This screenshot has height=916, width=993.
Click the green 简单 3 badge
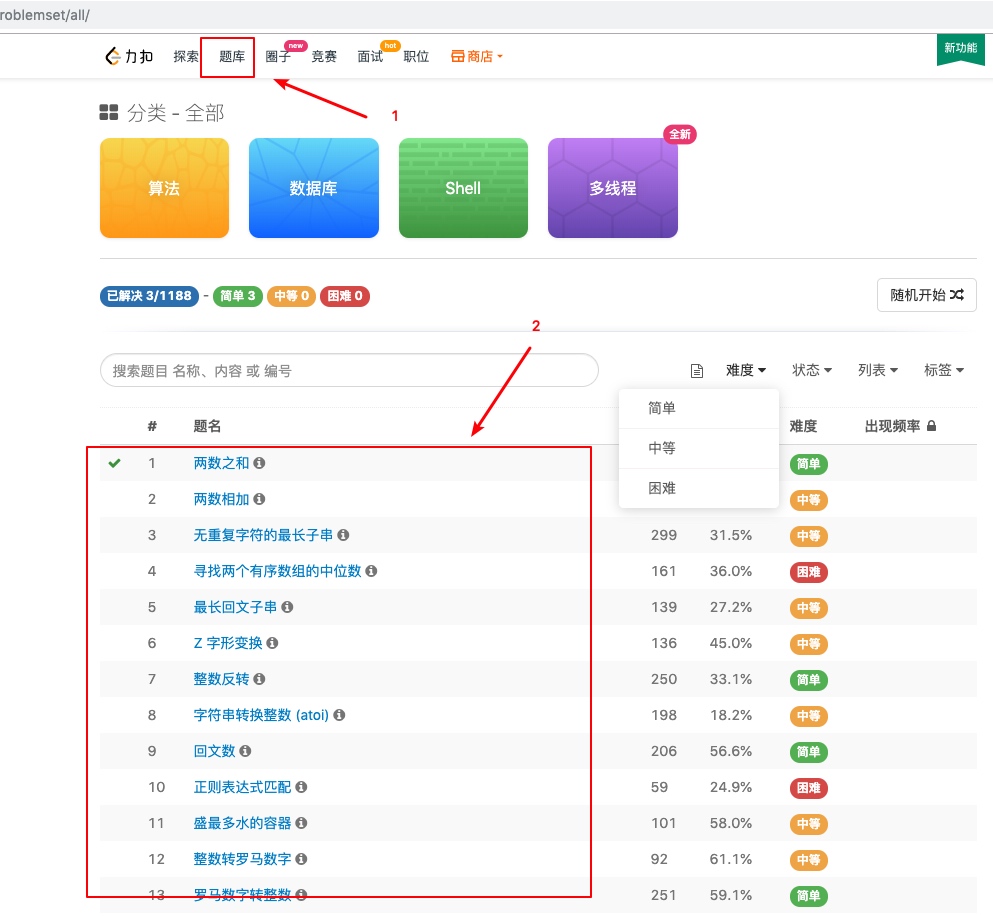237,296
